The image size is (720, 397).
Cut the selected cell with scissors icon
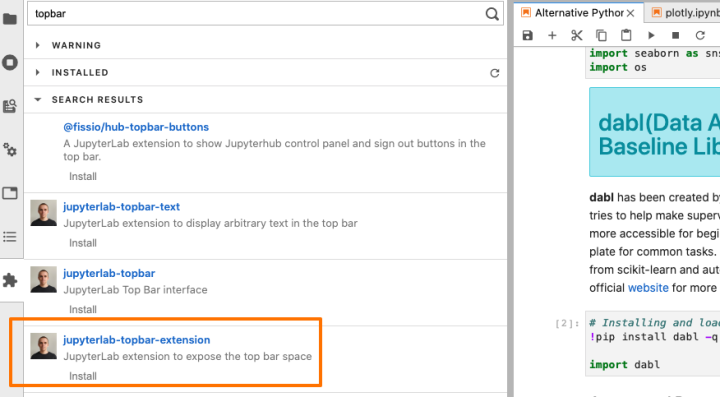577,35
